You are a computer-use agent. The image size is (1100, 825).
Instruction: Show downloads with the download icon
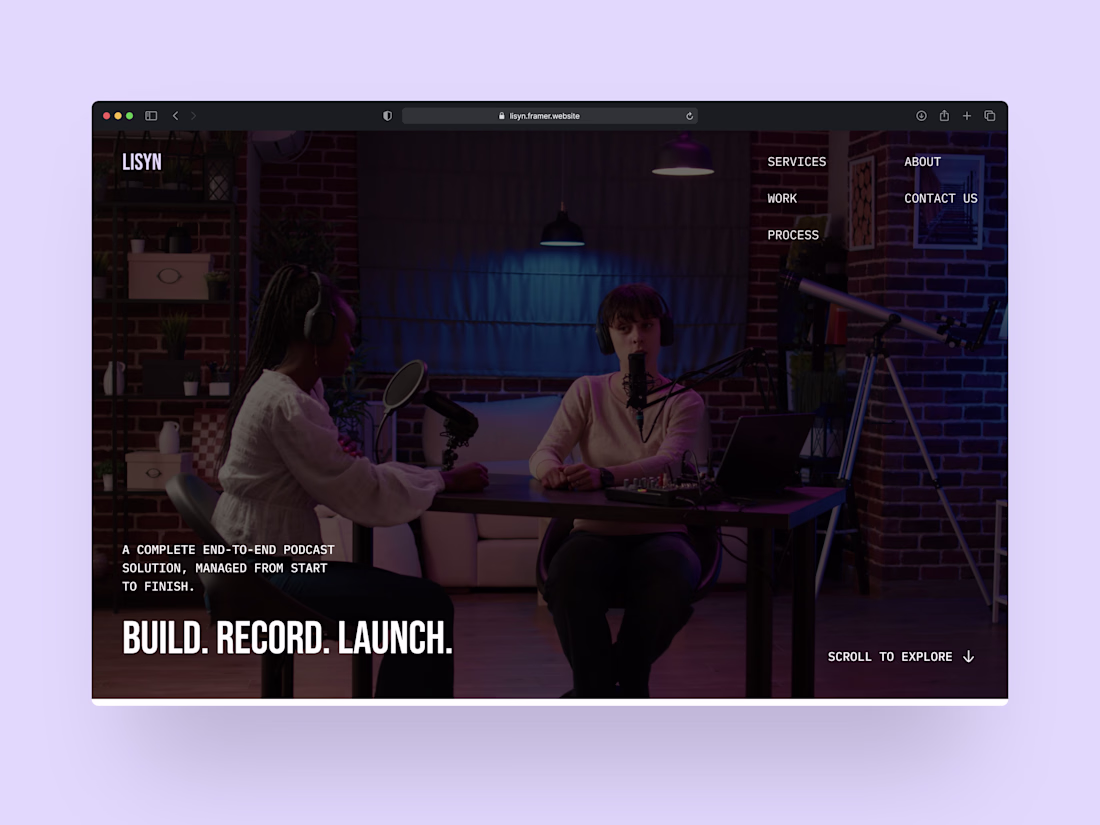click(921, 116)
